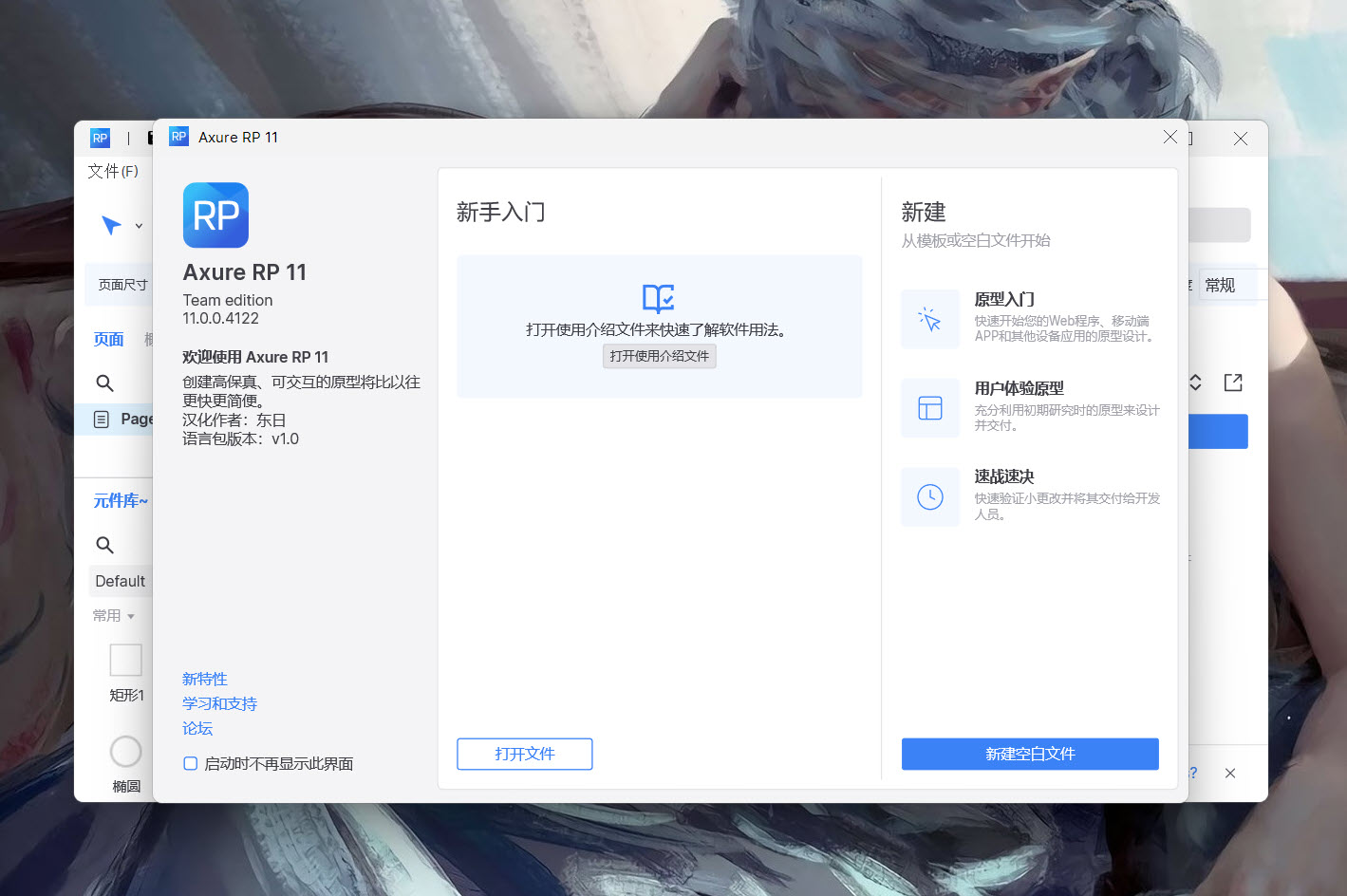Open the selection tool mode dropdown arrow
This screenshot has width=1347, height=896.
click(139, 226)
